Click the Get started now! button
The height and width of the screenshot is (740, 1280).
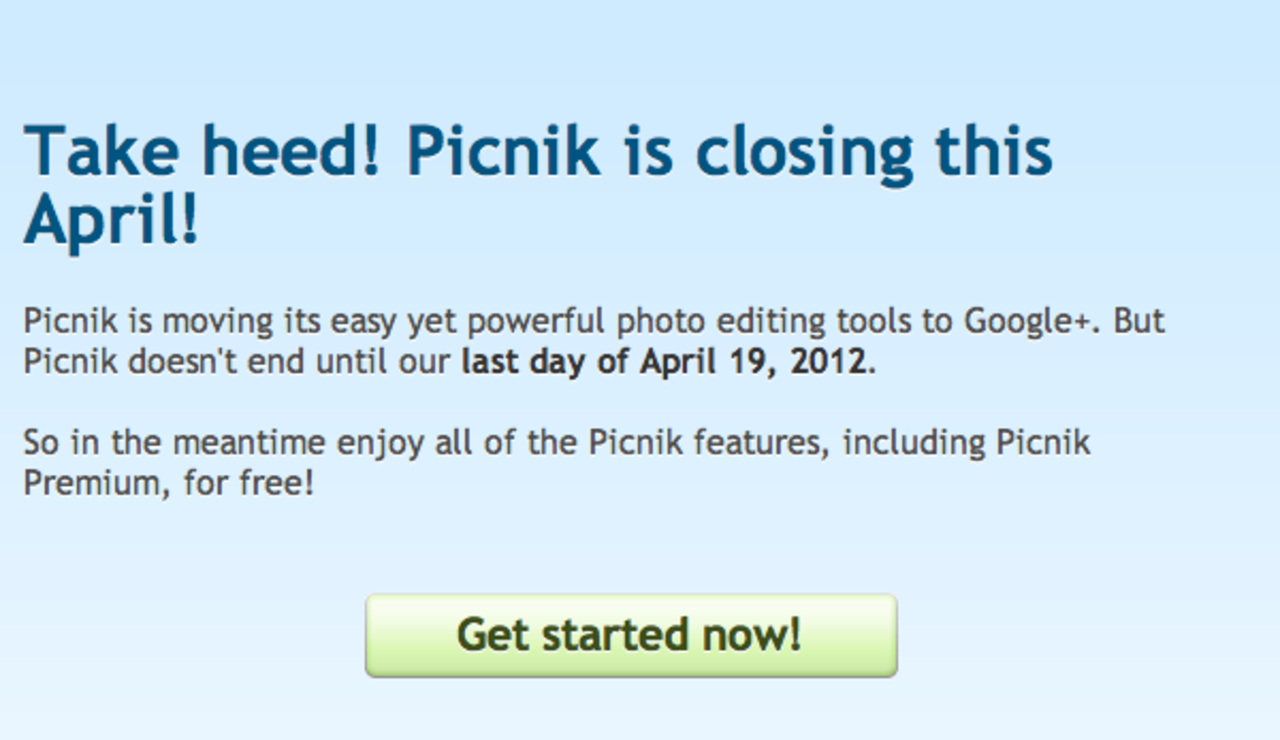[630, 635]
